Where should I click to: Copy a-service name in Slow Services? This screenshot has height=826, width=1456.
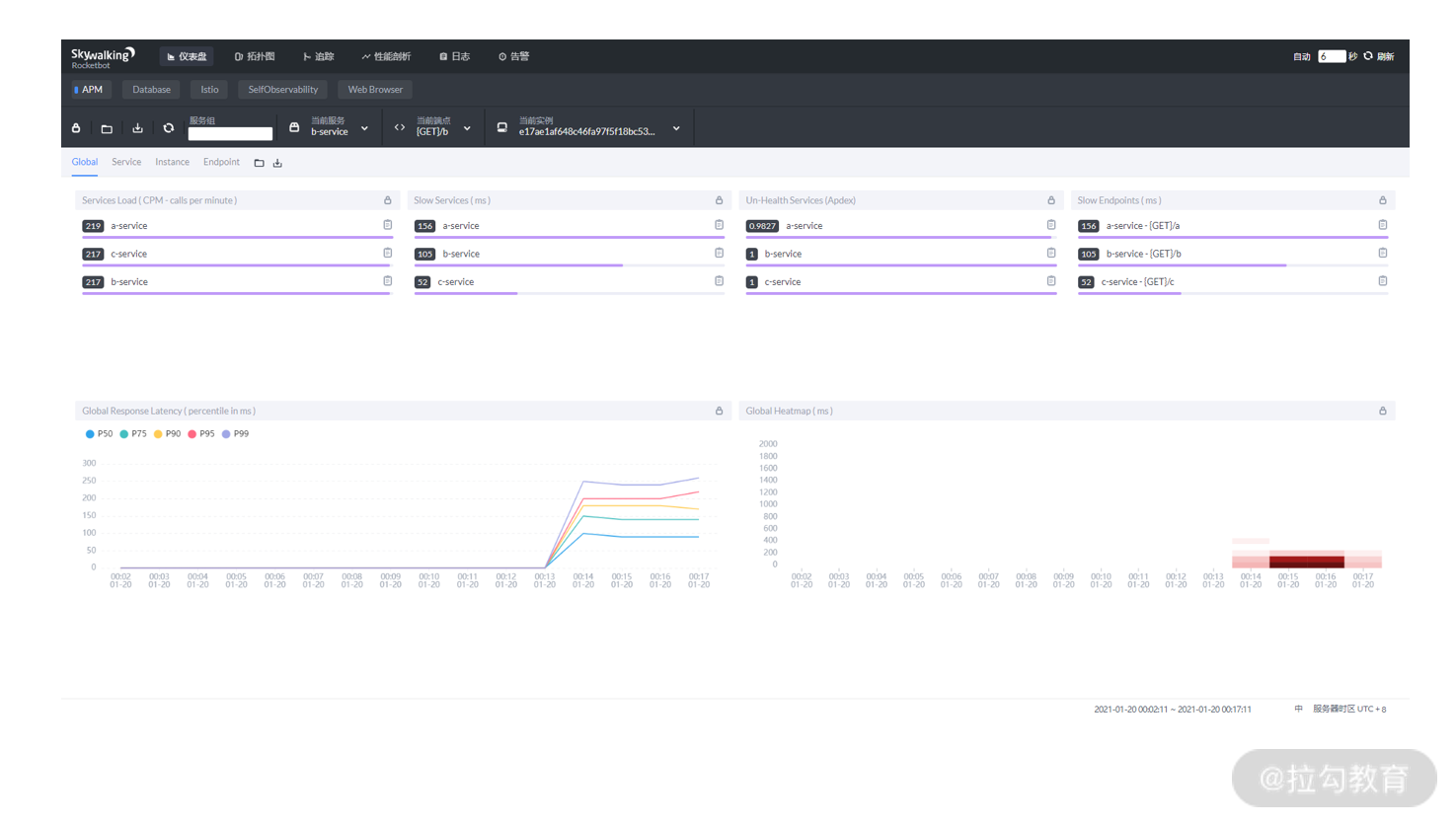(720, 225)
